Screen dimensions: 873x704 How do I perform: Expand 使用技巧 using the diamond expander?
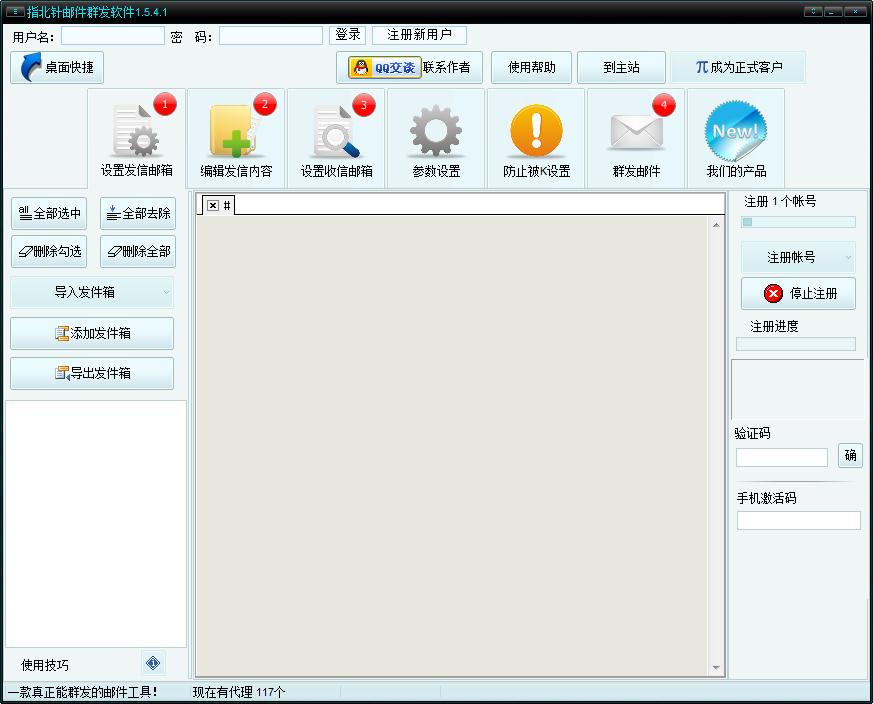click(152, 662)
